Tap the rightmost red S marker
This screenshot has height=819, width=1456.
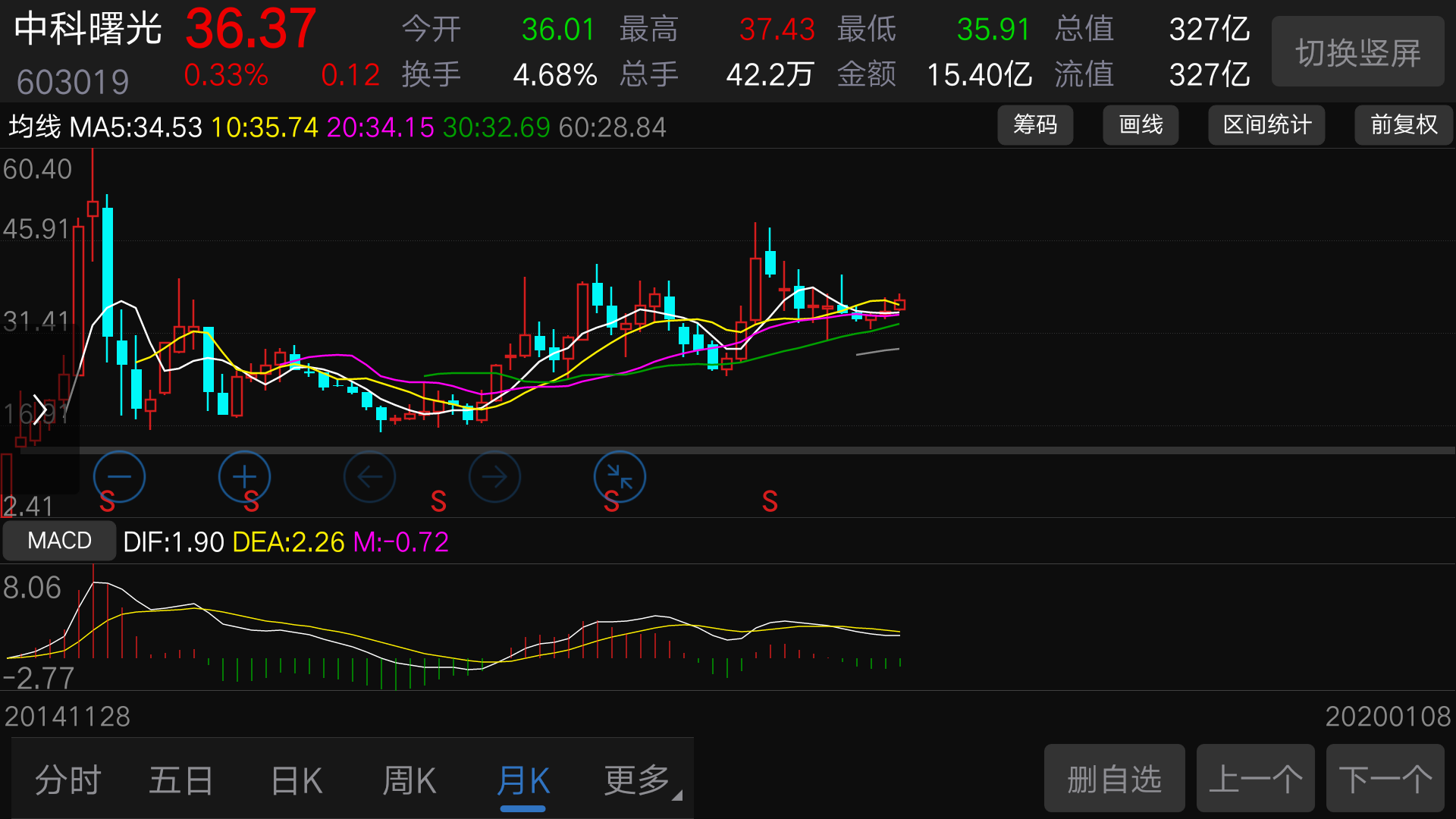770,501
